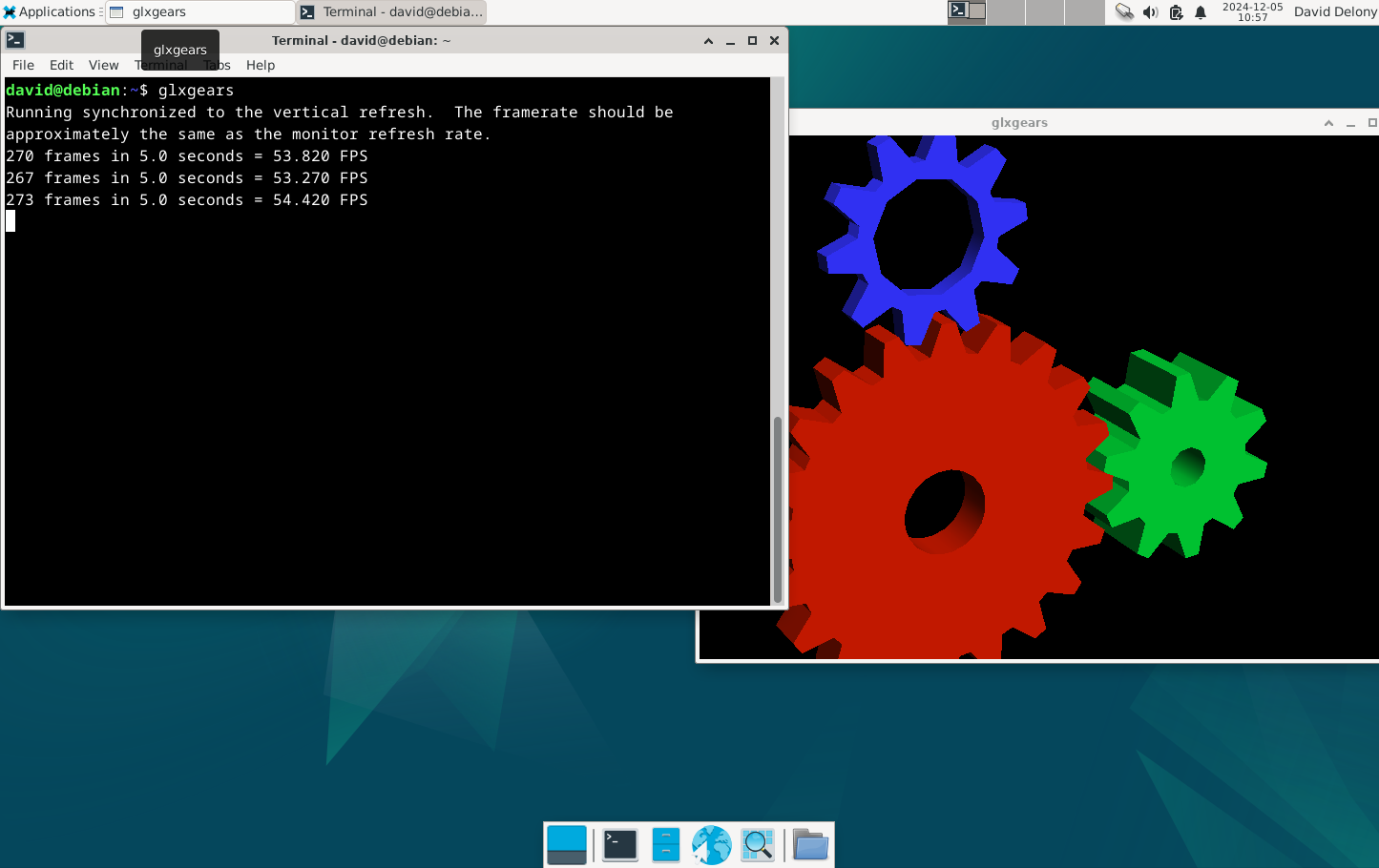Open the Applications menu in the top panel
Viewport: 1379px width, 868px height.
coord(51,12)
